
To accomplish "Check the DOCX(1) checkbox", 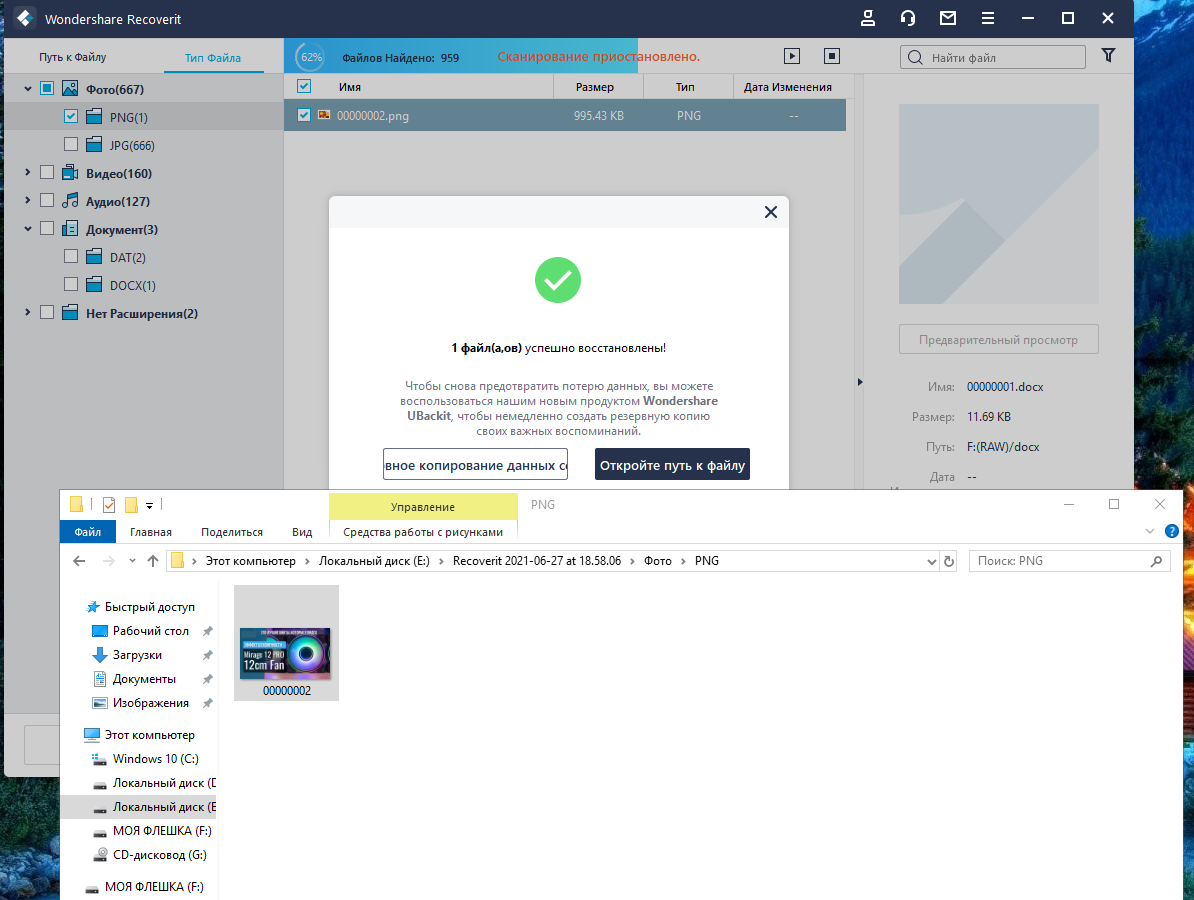I will [x=71, y=284].
